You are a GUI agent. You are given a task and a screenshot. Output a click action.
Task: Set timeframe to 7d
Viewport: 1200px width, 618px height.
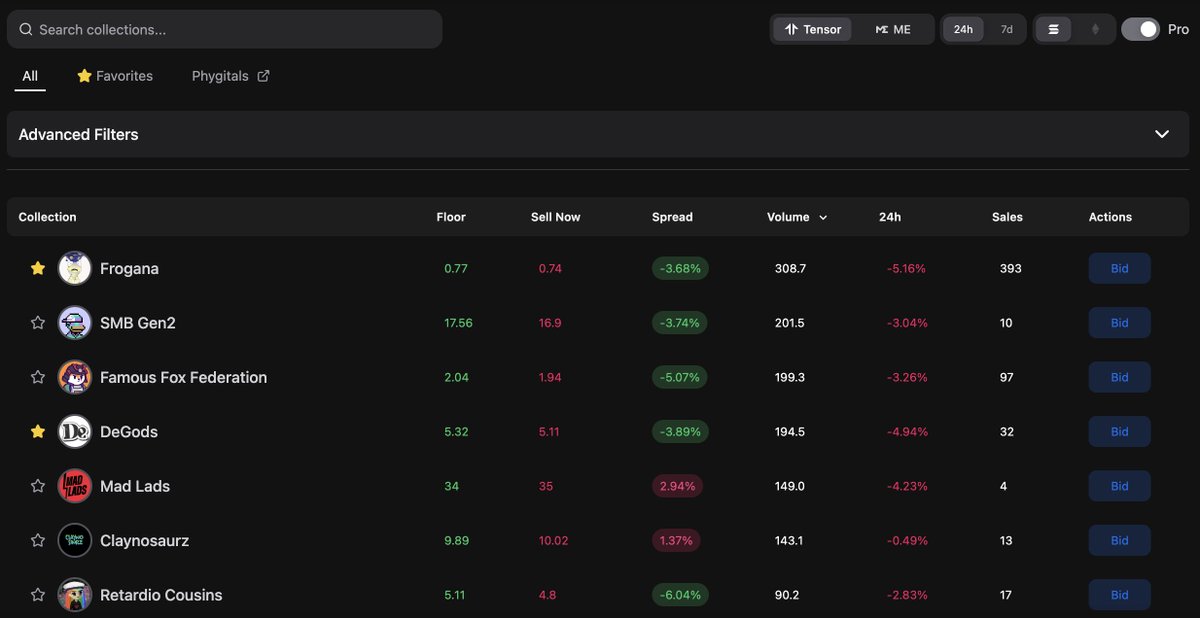(x=1007, y=29)
